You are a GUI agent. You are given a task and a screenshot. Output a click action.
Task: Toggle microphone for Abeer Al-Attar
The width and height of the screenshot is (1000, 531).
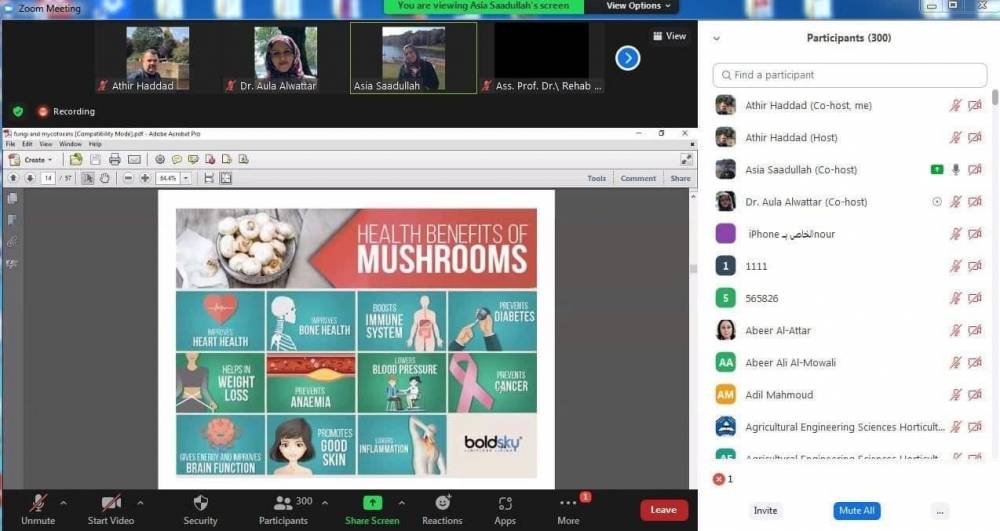[956, 330]
